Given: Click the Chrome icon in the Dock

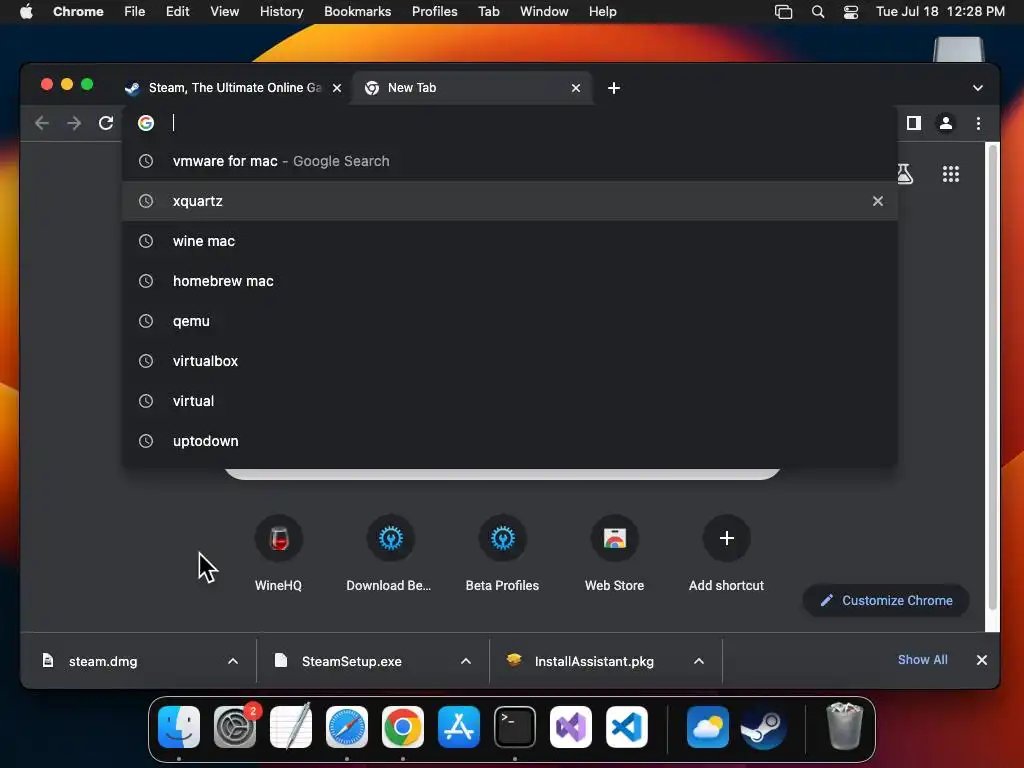Looking at the screenshot, I should tap(403, 727).
